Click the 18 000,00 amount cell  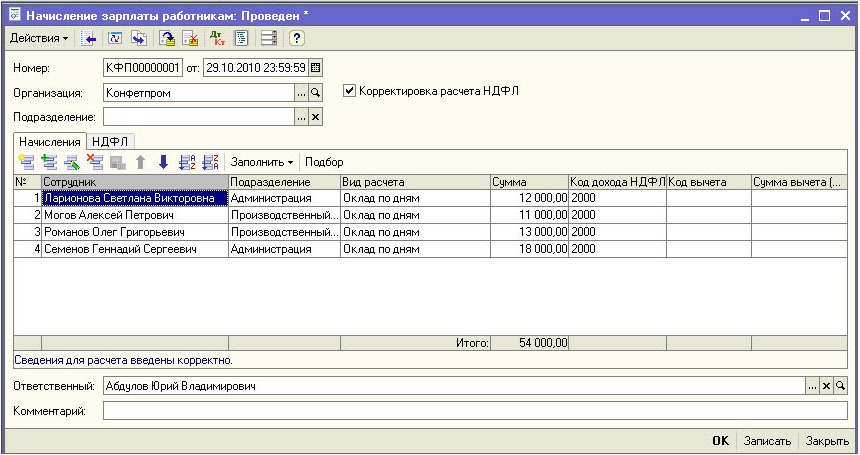pos(529,249)
